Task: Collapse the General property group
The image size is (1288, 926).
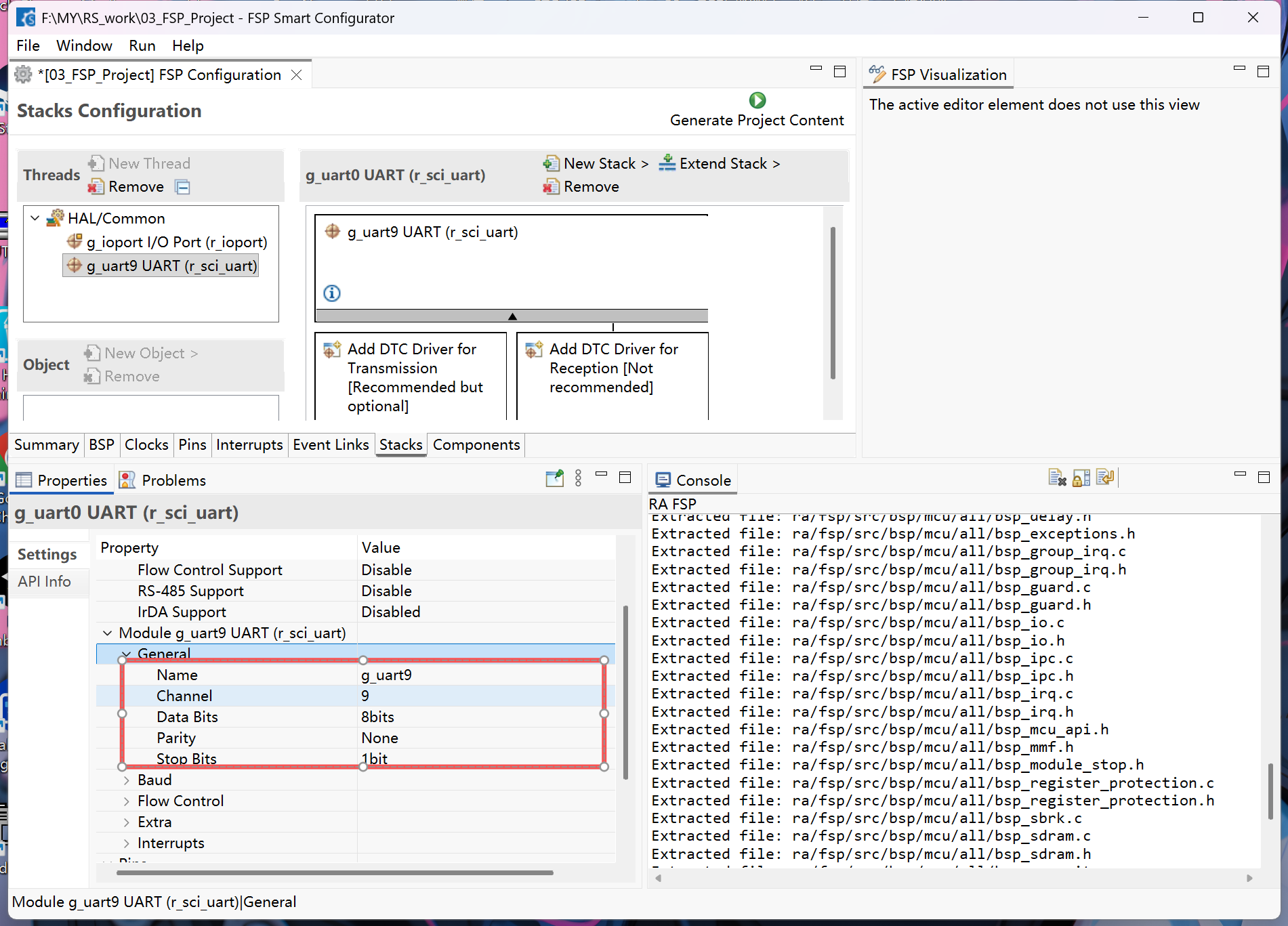Action: [x=126, y=654]
